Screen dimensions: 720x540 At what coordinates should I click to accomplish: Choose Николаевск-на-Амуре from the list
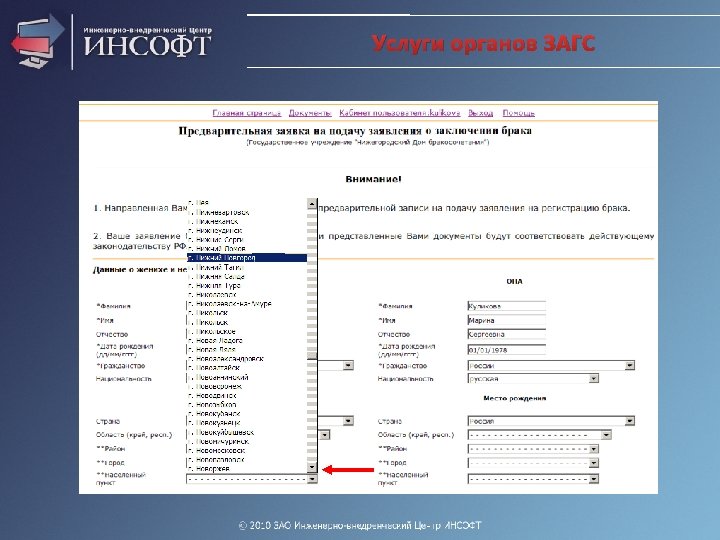(x=247, y=304)
